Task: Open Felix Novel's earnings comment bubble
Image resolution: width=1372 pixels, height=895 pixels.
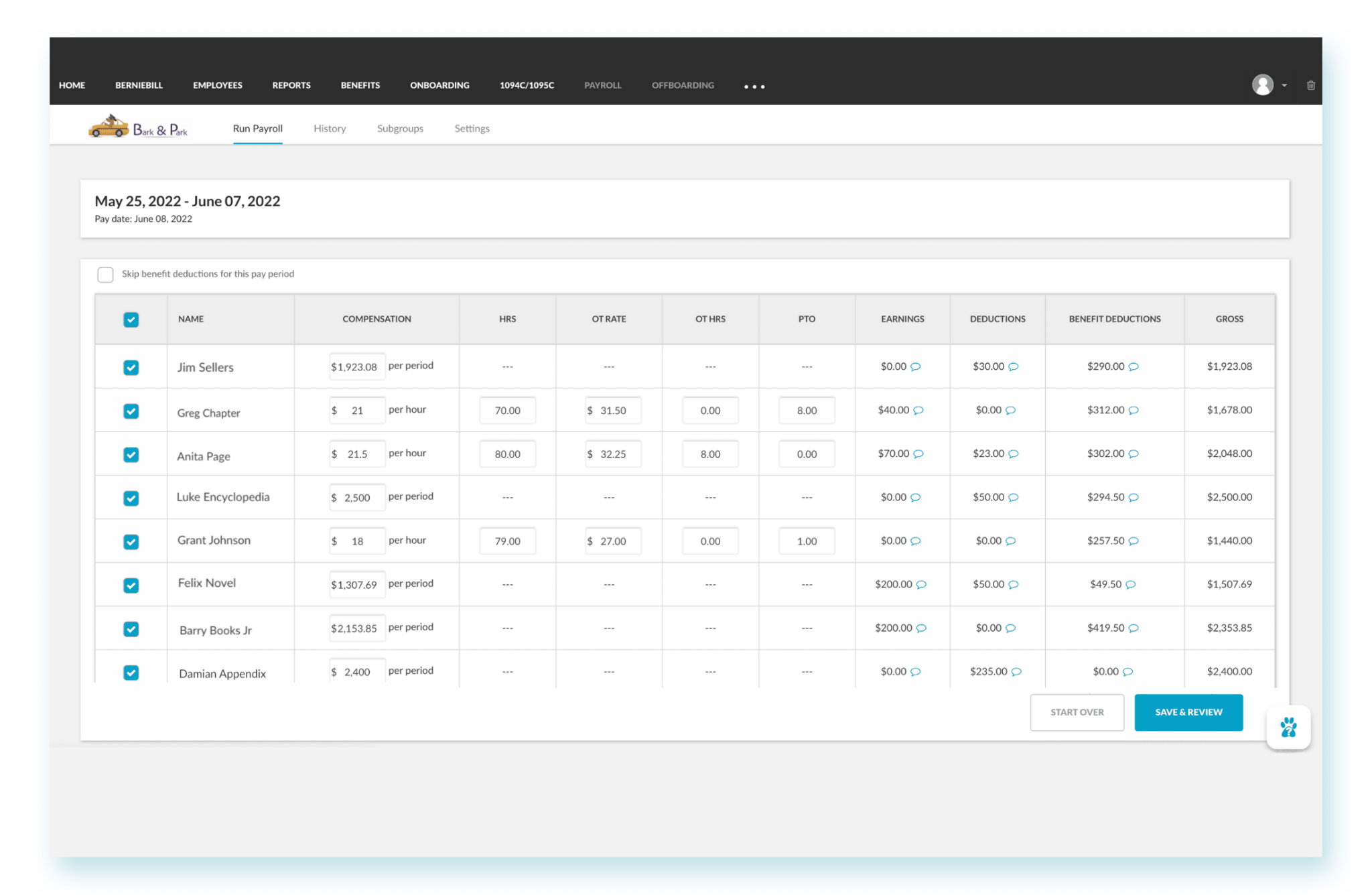Action: [x=922, y=584]
